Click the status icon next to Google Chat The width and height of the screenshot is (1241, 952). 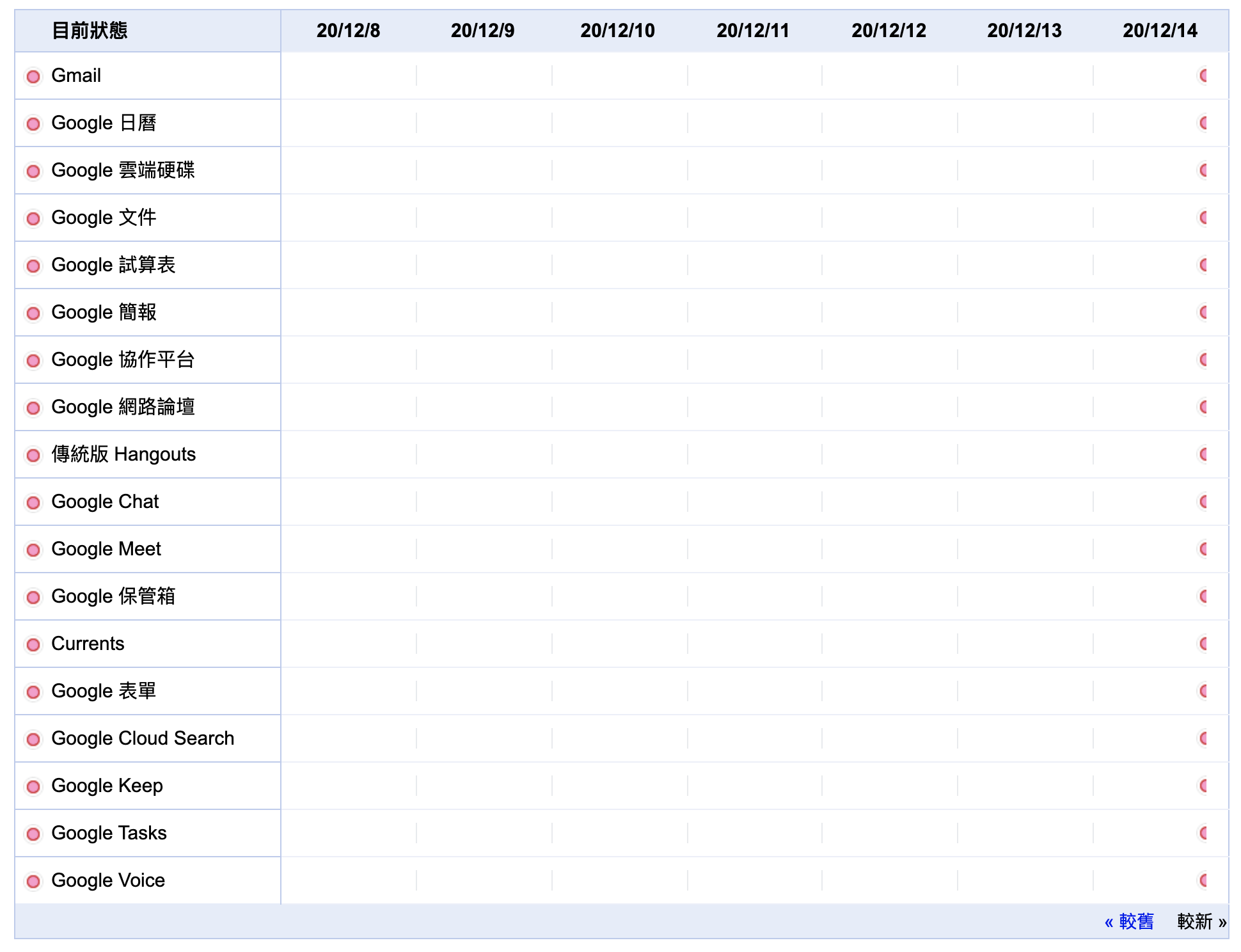(33, 503)
